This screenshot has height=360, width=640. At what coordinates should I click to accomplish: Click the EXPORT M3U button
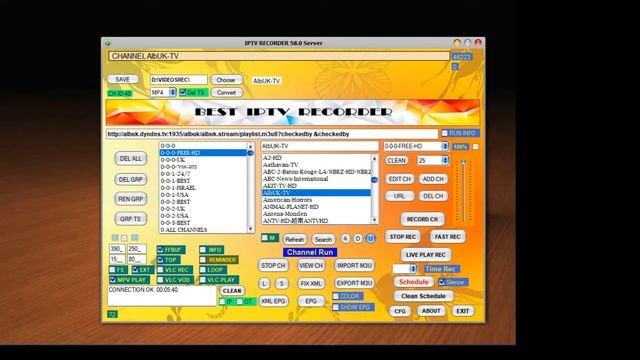(x=354, y=283)
